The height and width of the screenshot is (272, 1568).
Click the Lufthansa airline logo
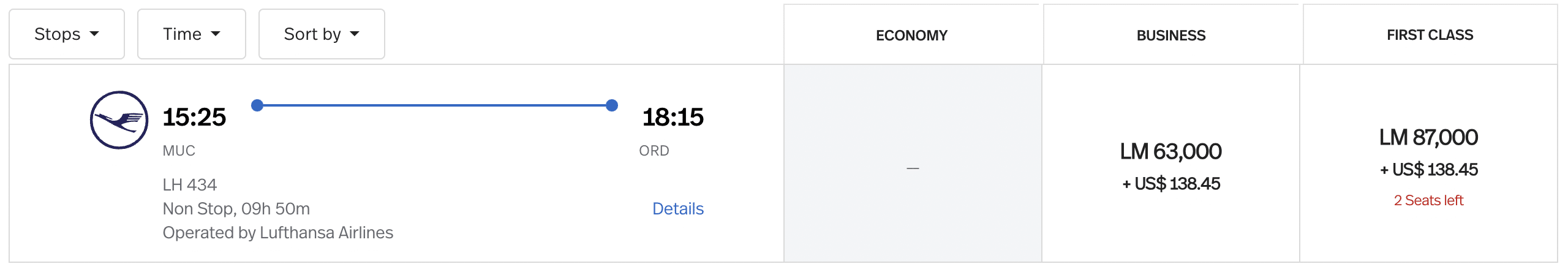(119, 120)
